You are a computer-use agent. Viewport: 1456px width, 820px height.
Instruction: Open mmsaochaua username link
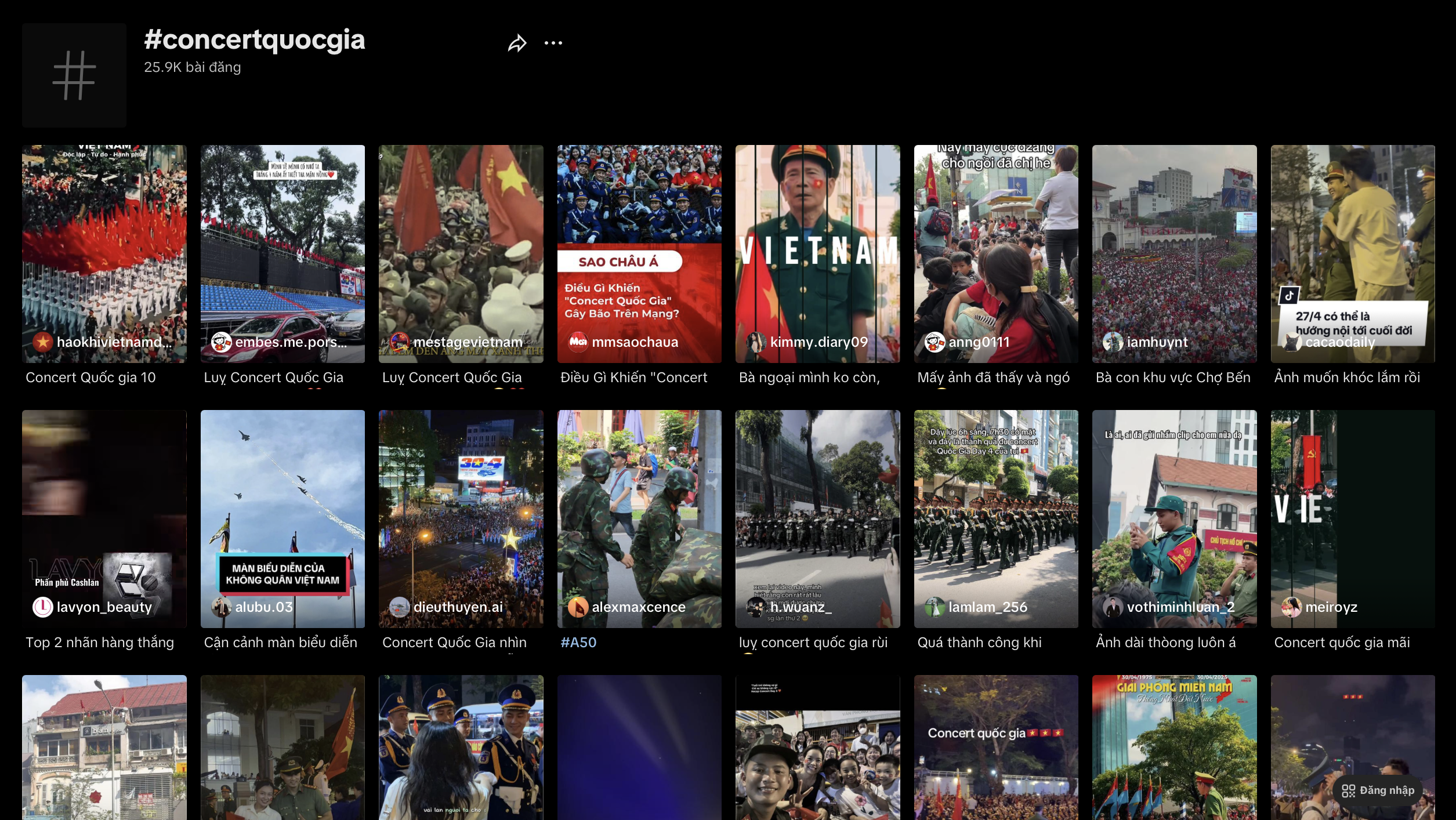[x=635, y=342]
